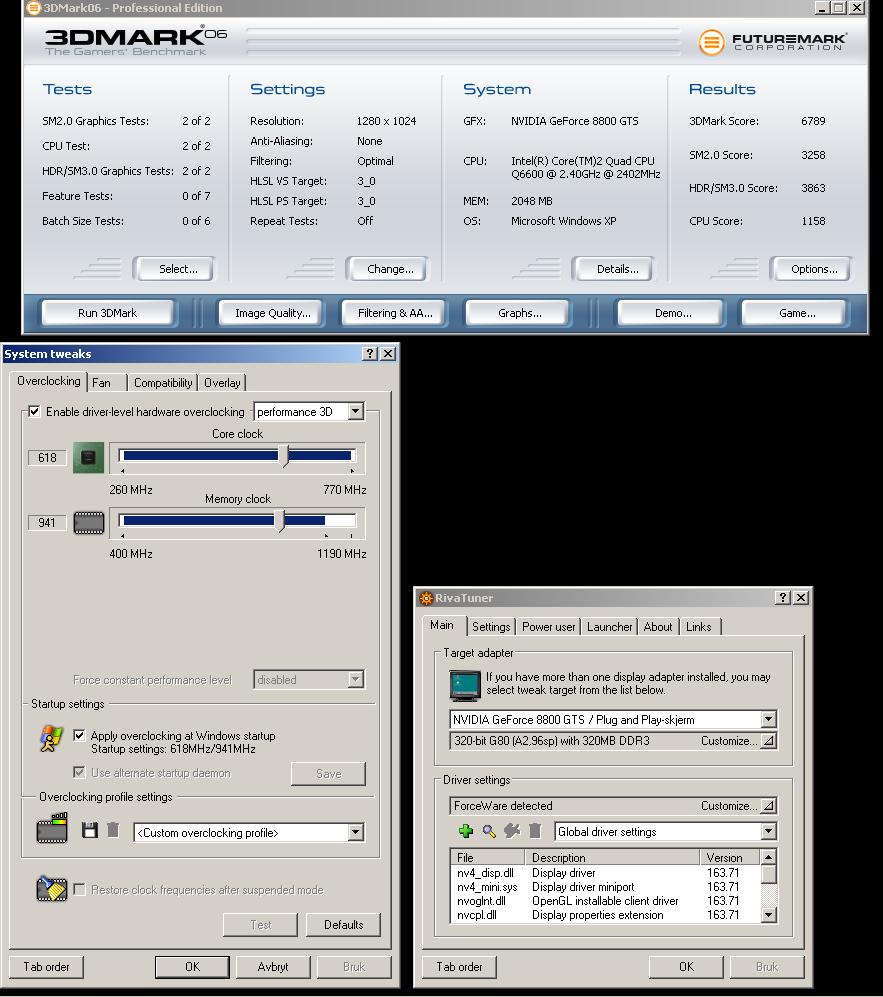Toggle Restore clock frequencies after suspended mode

pyautogui.click(x=79, y=889)
